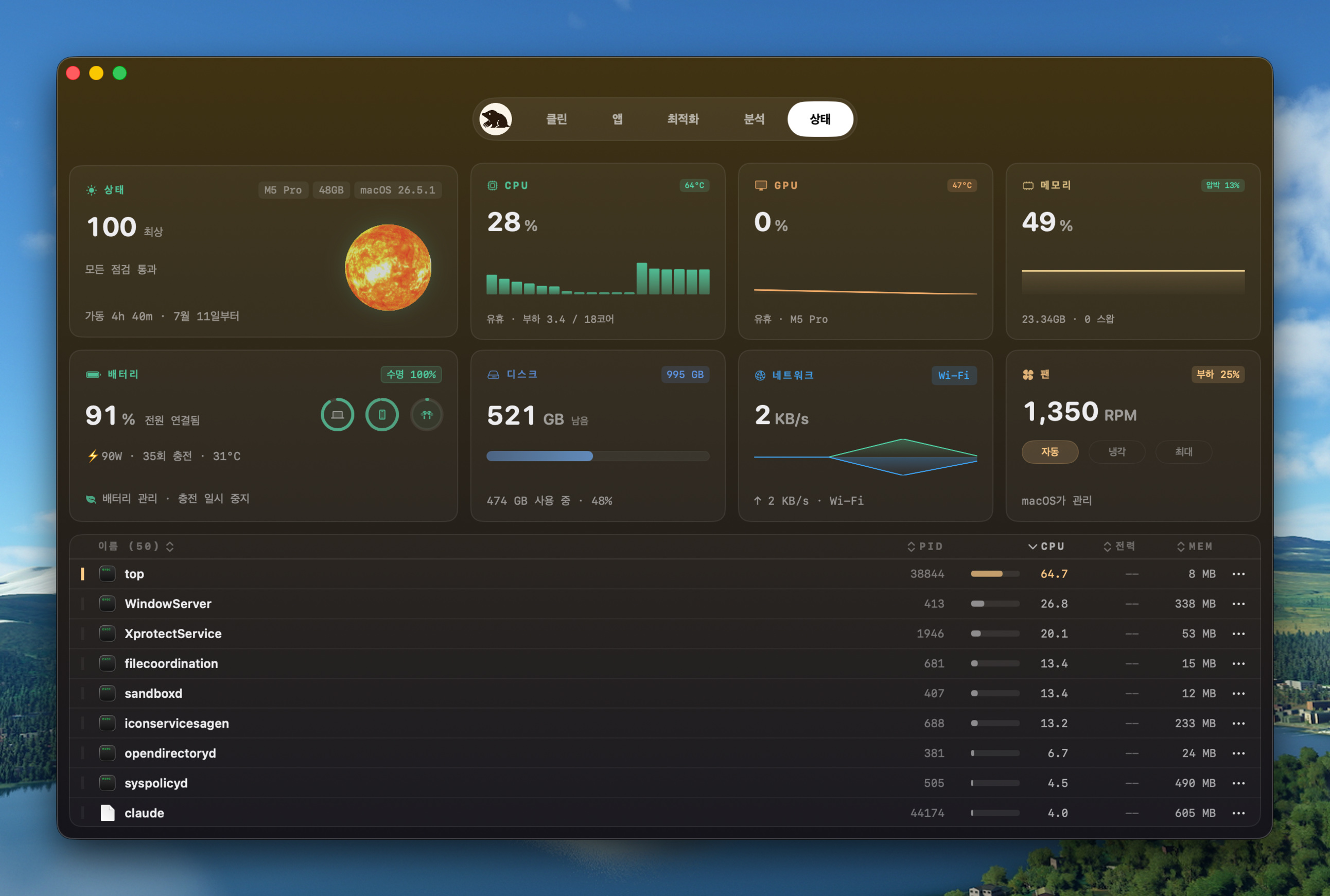Click the GPU monitor icon
This screenshot has height=896, width=1330.
coord(761,185)
